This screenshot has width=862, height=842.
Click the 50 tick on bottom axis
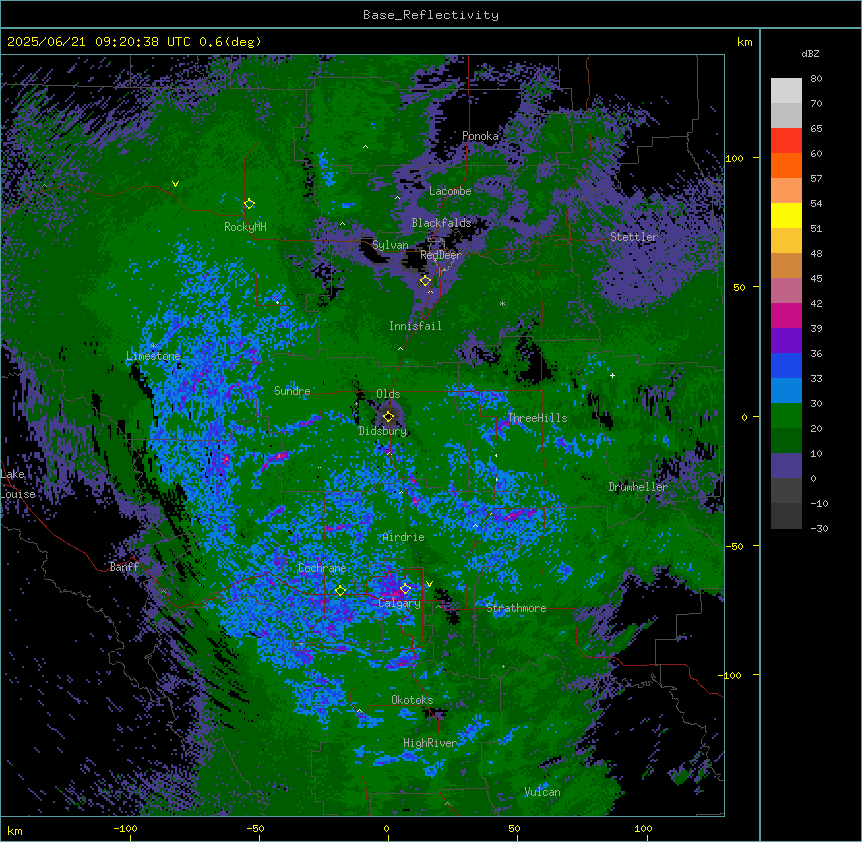click(514, 828)
